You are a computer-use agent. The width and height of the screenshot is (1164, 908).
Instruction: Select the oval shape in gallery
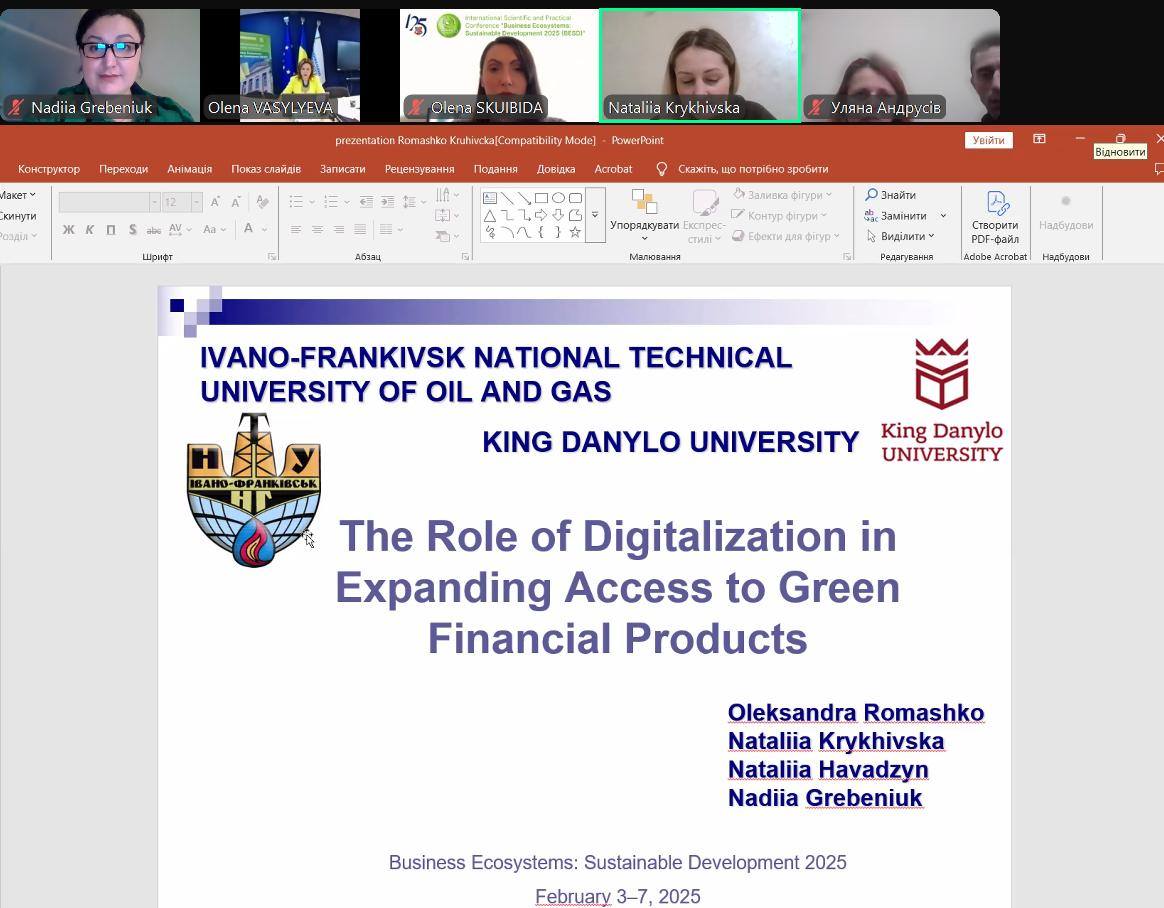(x=558, y=198)
